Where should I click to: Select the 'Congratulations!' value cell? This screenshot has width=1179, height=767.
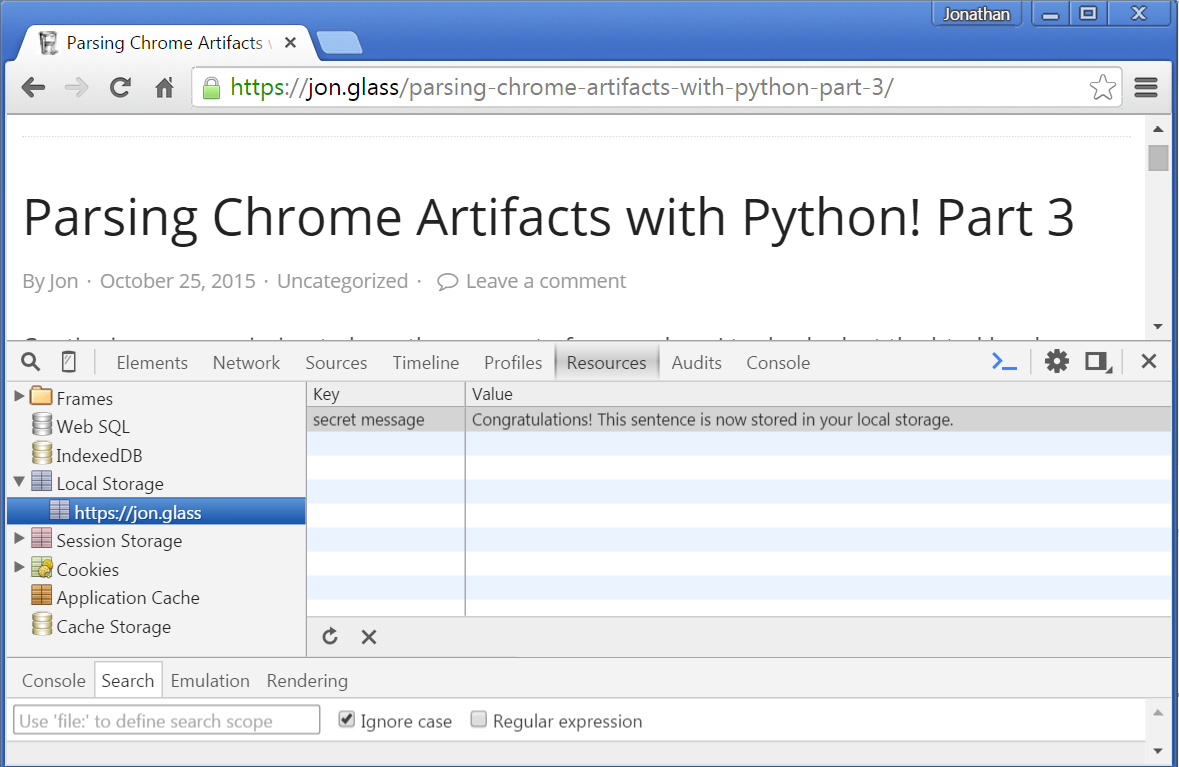click(x=818, y=420)
